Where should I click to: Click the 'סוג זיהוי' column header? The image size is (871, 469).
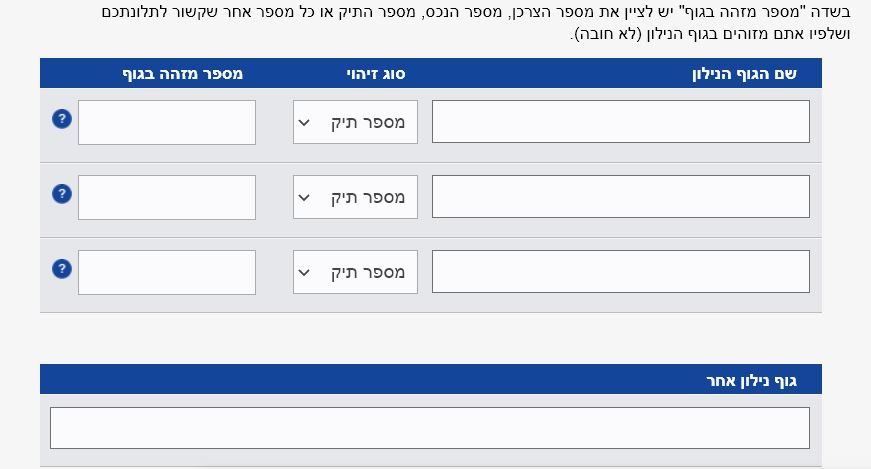376,74
